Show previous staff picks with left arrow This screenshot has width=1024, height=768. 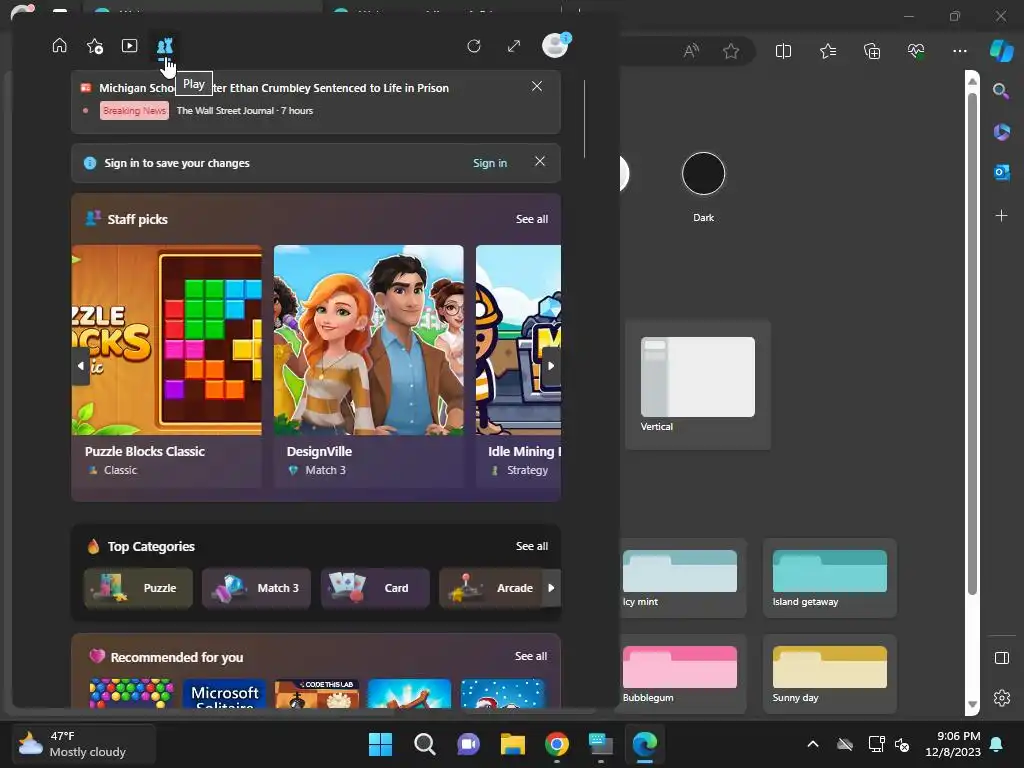(x=80, y=366)
